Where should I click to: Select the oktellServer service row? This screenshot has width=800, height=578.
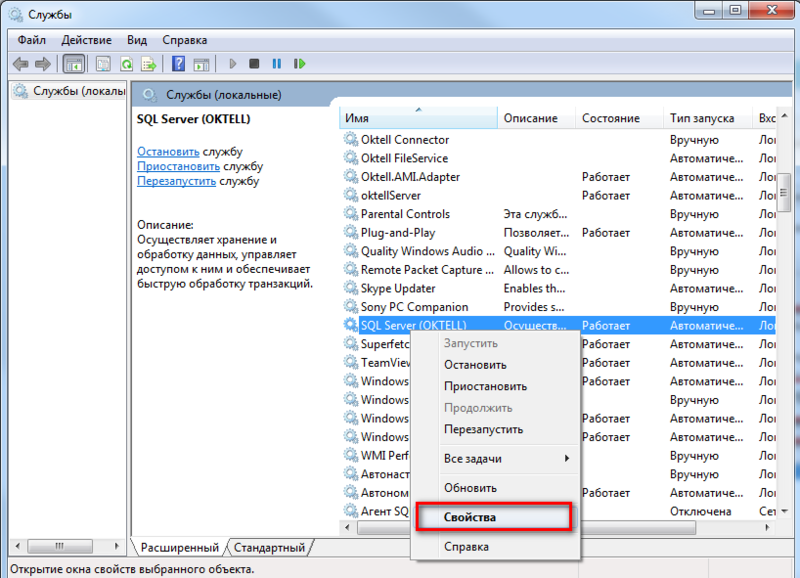point(559,195)
